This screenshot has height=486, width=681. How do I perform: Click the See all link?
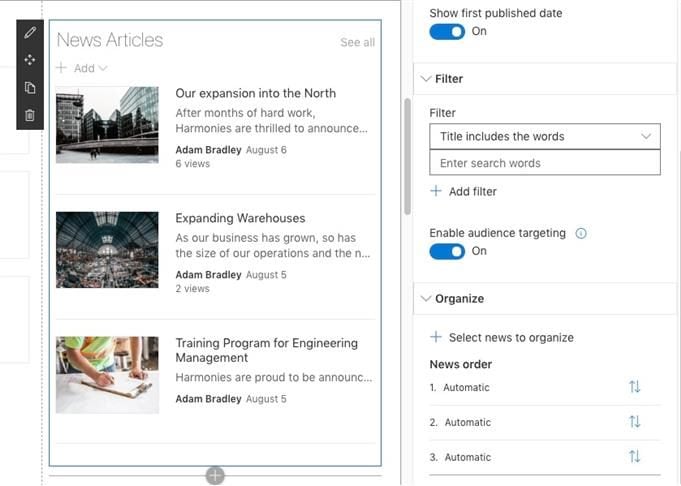pos(357,42)
